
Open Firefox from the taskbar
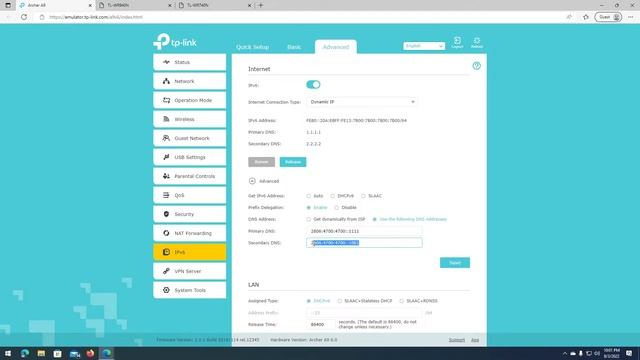pyautogui.click(x=90, y=353)
